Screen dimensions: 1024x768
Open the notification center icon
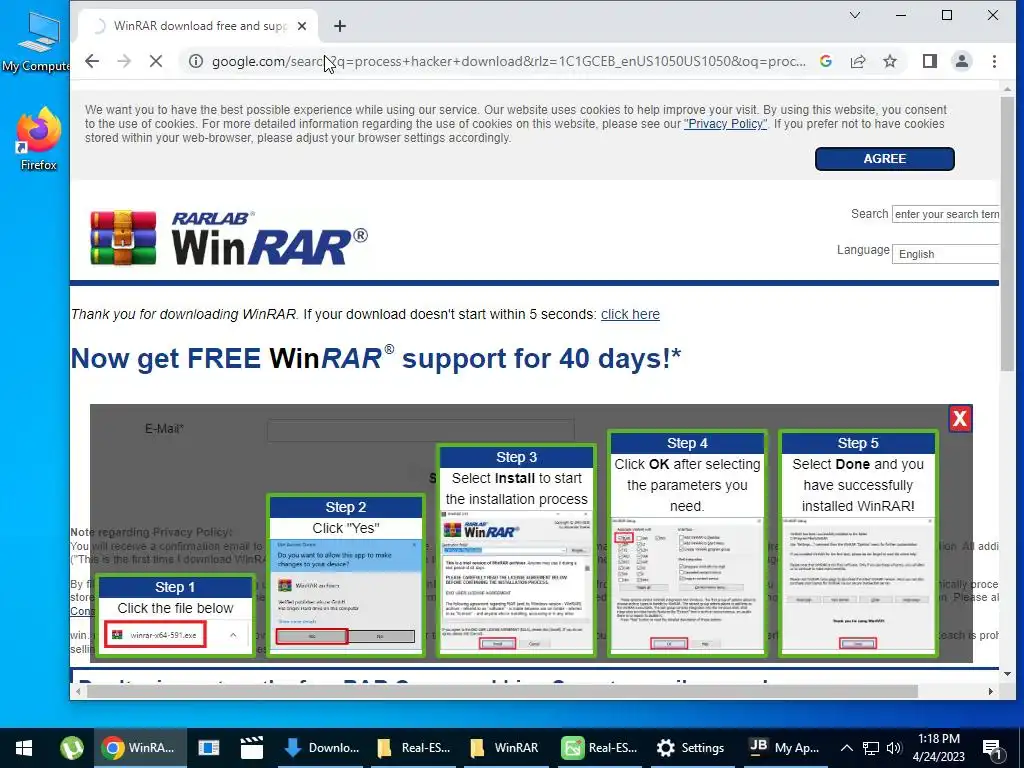992,748
